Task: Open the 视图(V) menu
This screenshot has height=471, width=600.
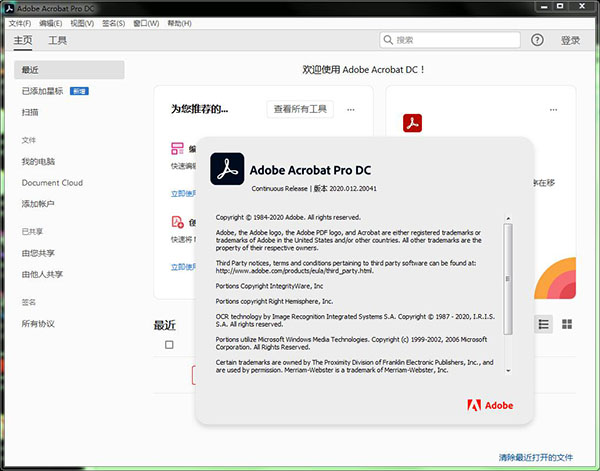Action: point(82,23)
